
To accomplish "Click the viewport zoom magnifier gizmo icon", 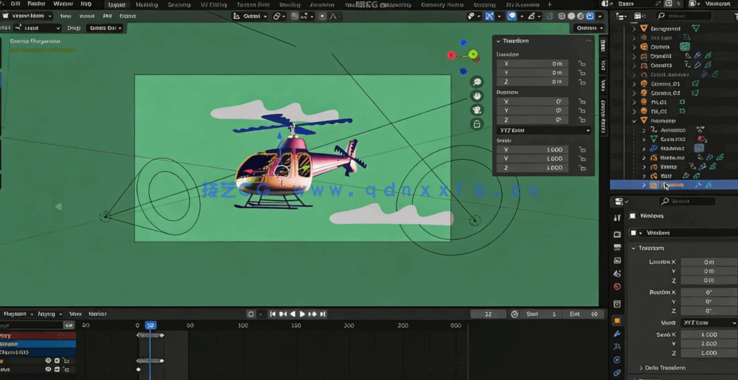I will [477, 82].
